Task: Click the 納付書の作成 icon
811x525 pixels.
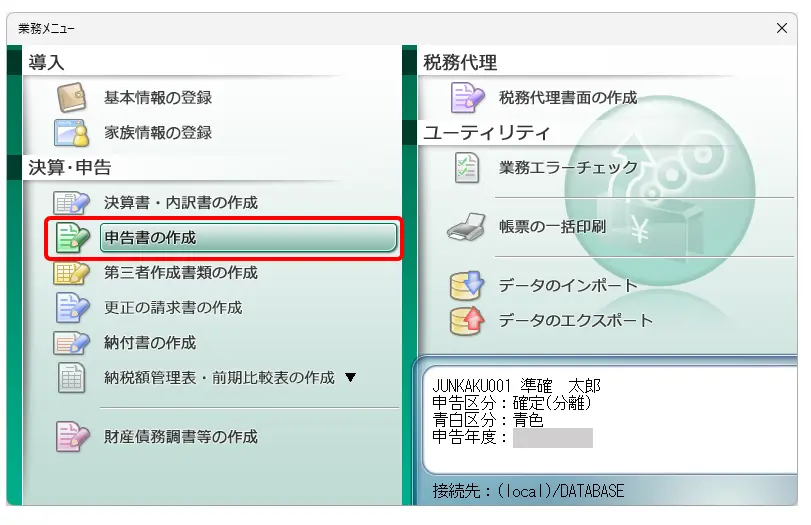Action: (72, 343)
